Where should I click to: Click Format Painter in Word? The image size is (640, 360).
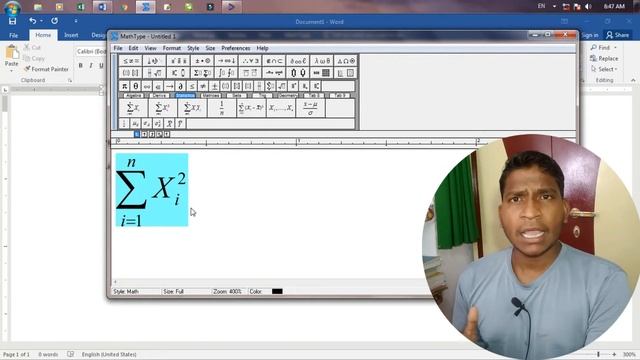46,69
